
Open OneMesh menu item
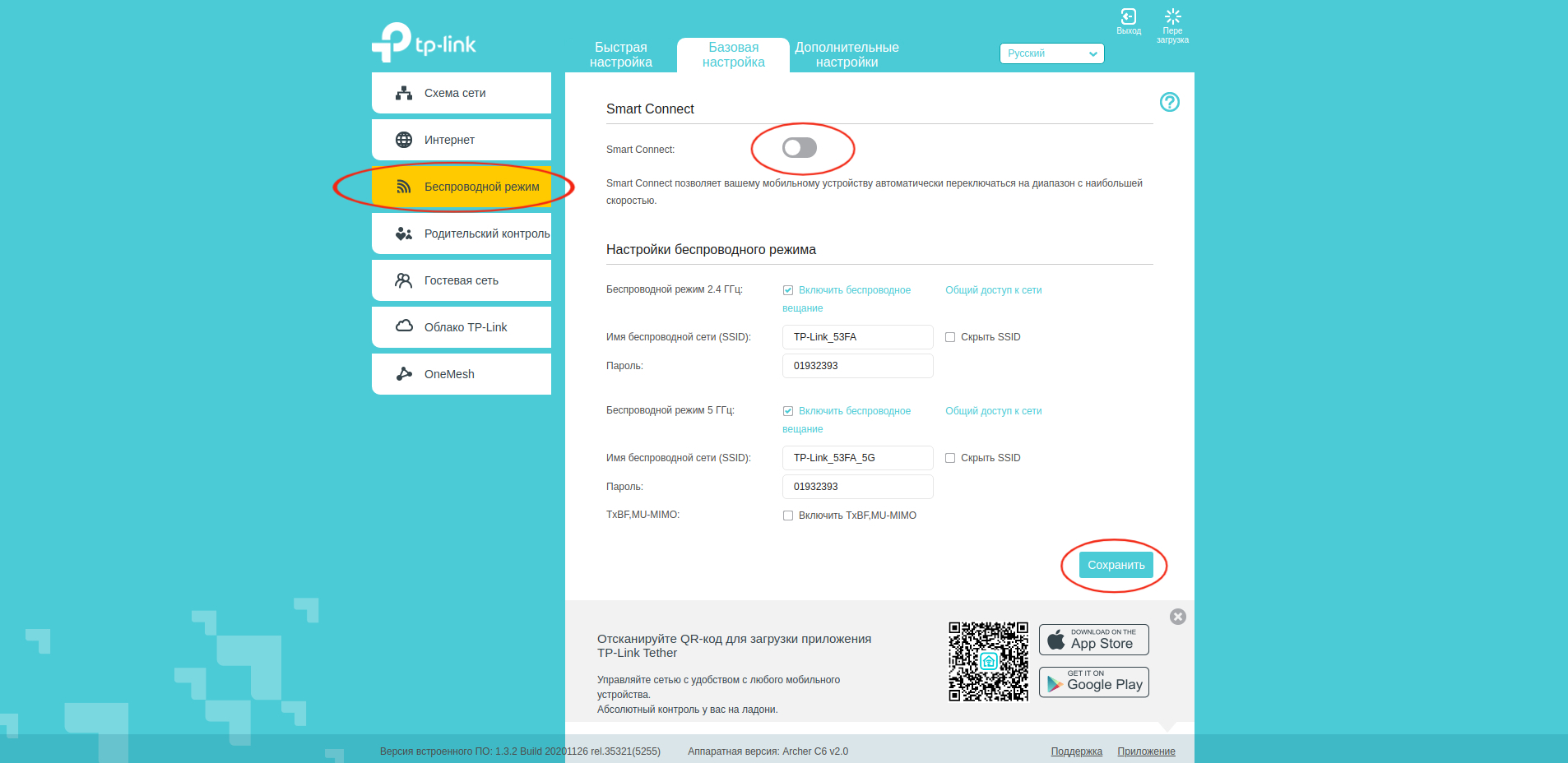pyautogui.click(x=462, y=374)
